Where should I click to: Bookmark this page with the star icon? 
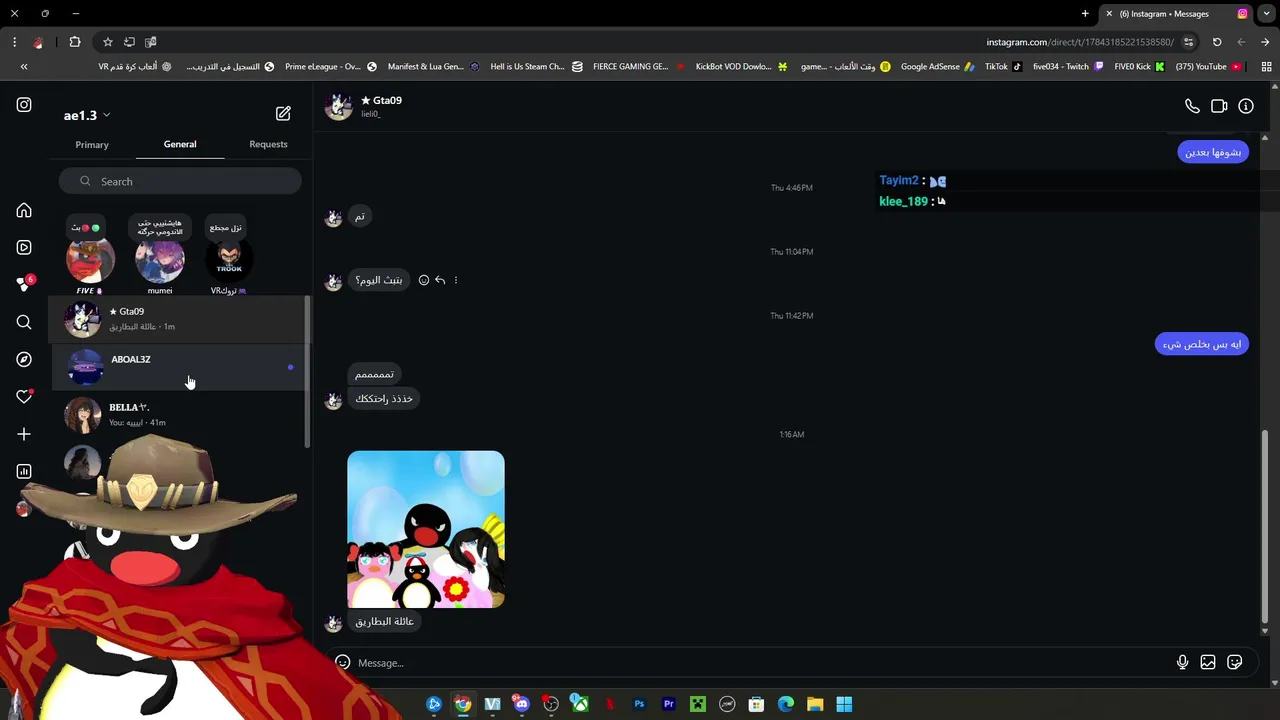tap(108, 42)
